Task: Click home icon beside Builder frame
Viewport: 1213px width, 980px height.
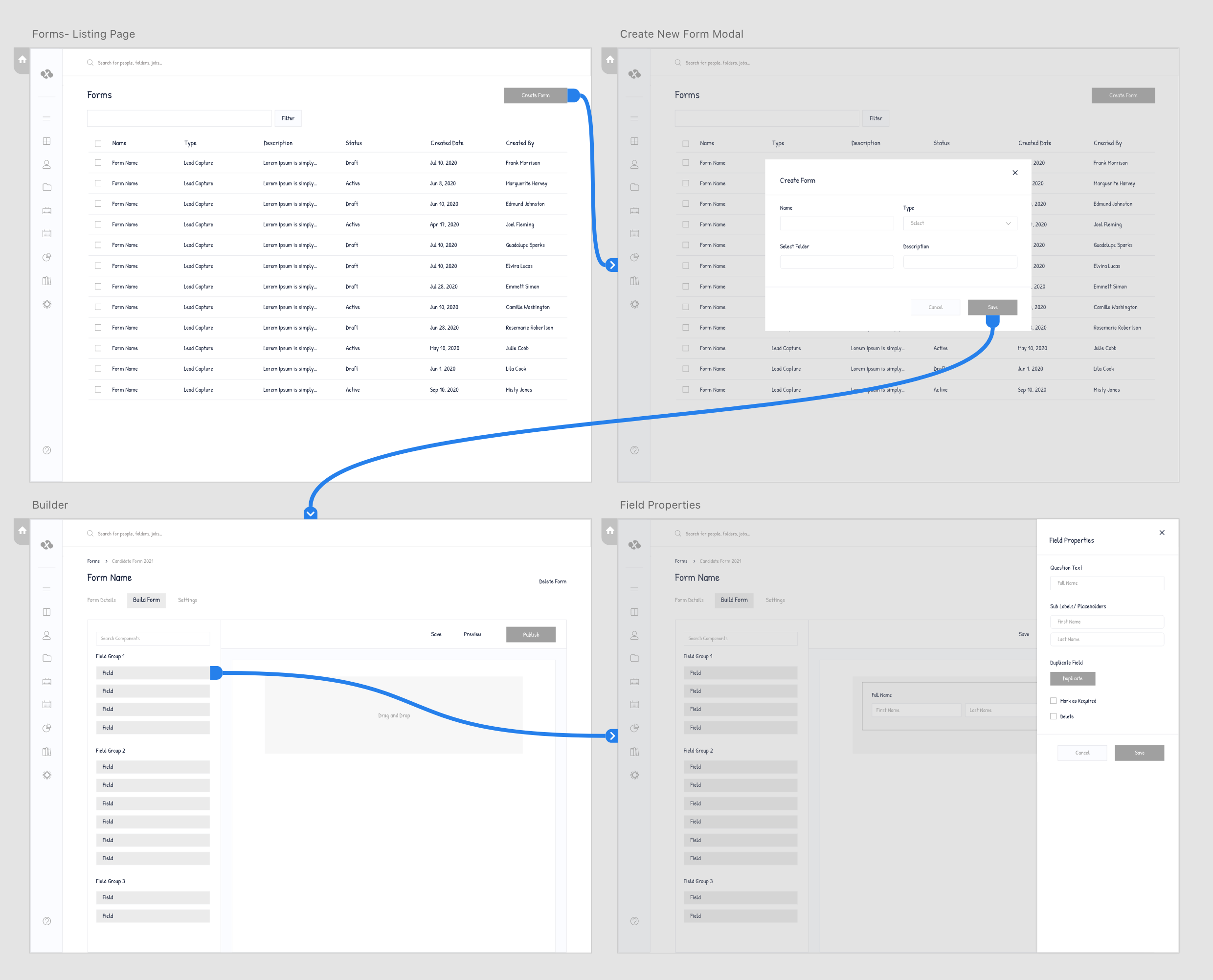Action: pyautogui.click(x=22, y=530)
